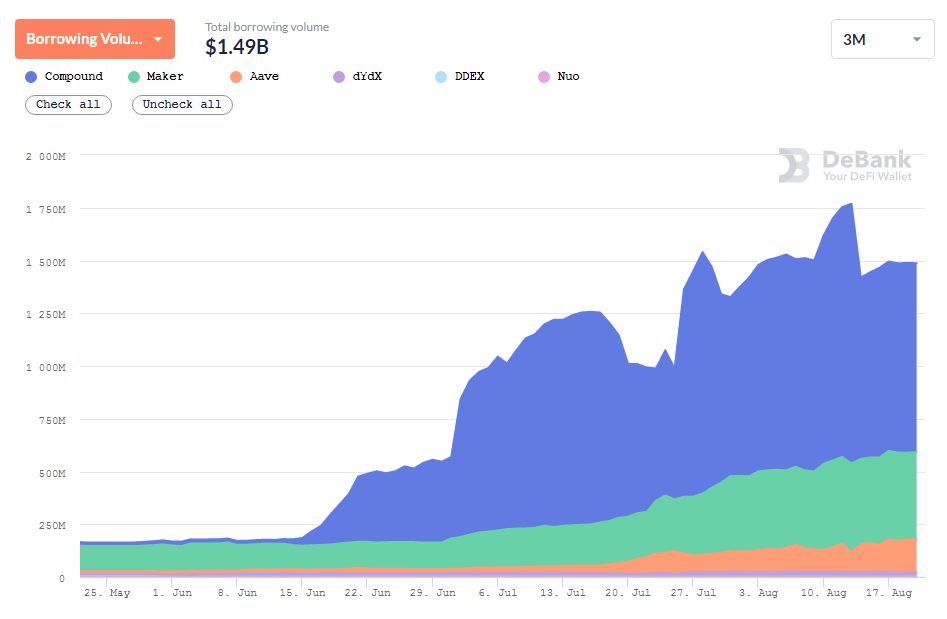Image resolution: width=947 pixels, height=619 pixels.
Task: Click the 2 000M y-axis label
Action: 46,156
